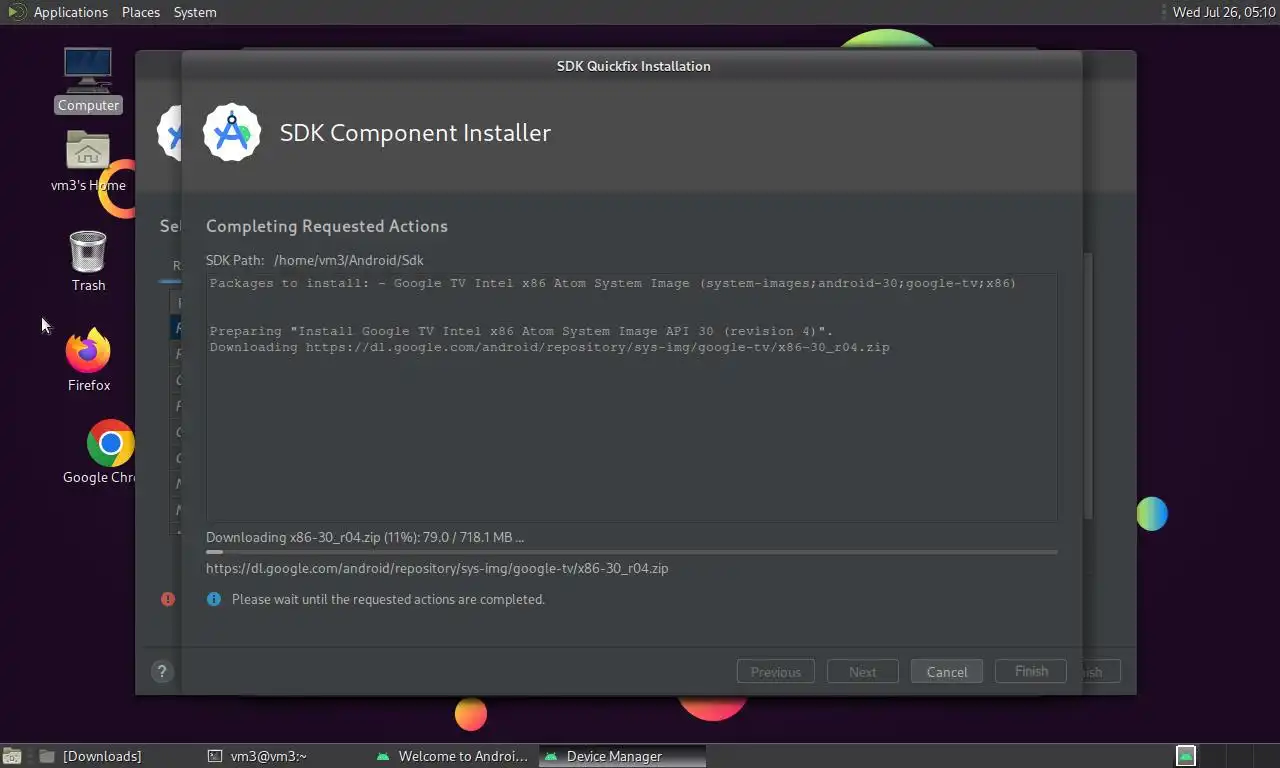This screenshot has height=768, width=1280.
Task: Click the SDK installer log output area
Action: point(632,397)
